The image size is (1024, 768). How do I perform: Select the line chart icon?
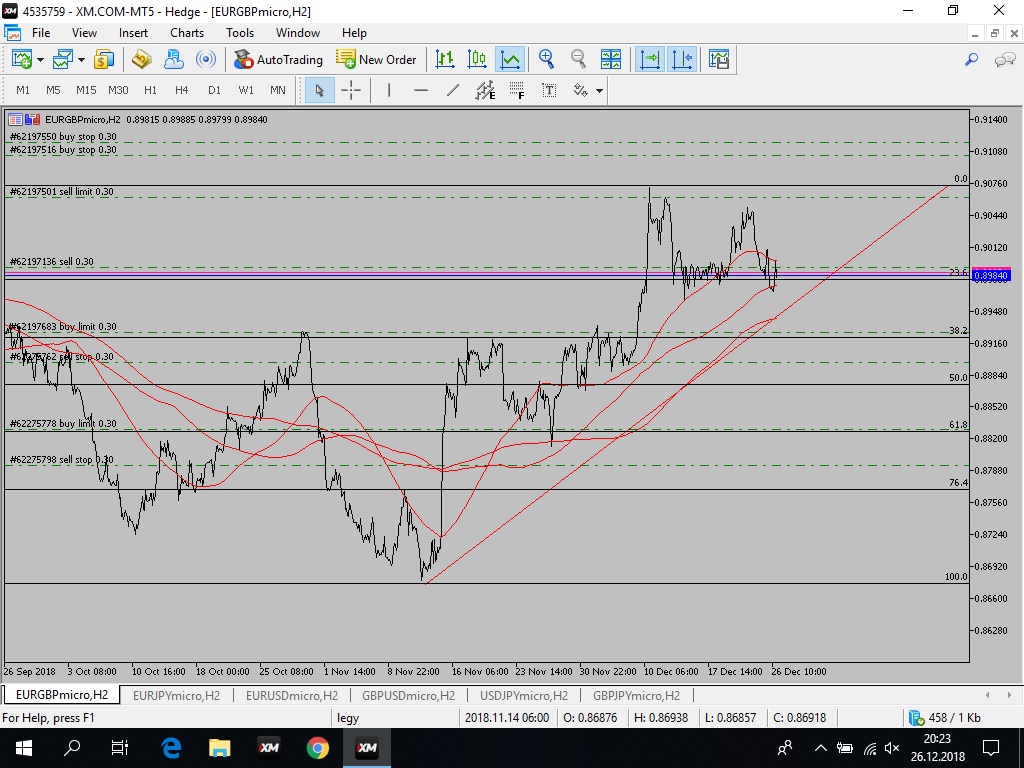pos(510,60)
